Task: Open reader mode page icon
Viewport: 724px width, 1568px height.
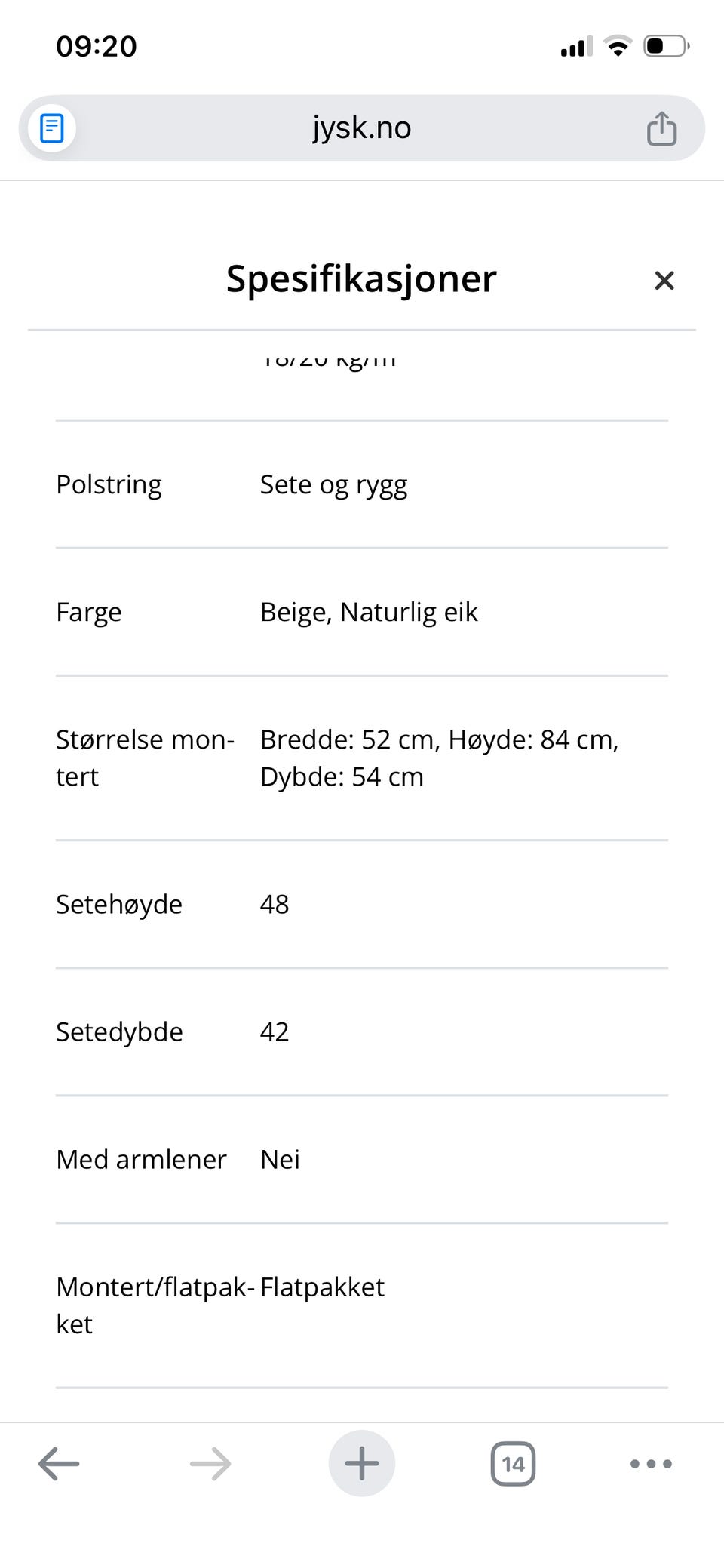Action: (x=51, y=128)
